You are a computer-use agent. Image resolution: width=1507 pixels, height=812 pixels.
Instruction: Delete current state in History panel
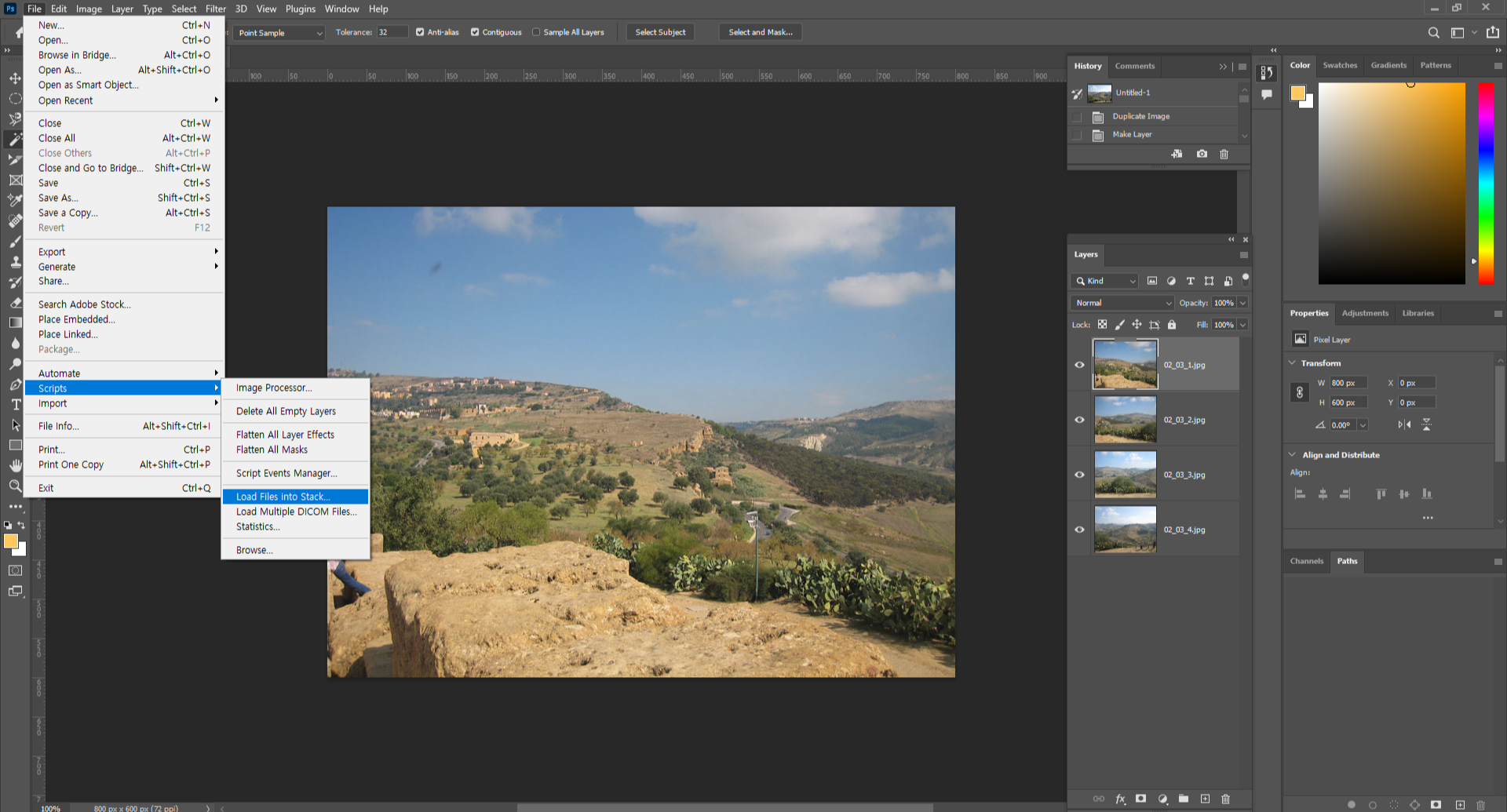(x=1224, y=154)
